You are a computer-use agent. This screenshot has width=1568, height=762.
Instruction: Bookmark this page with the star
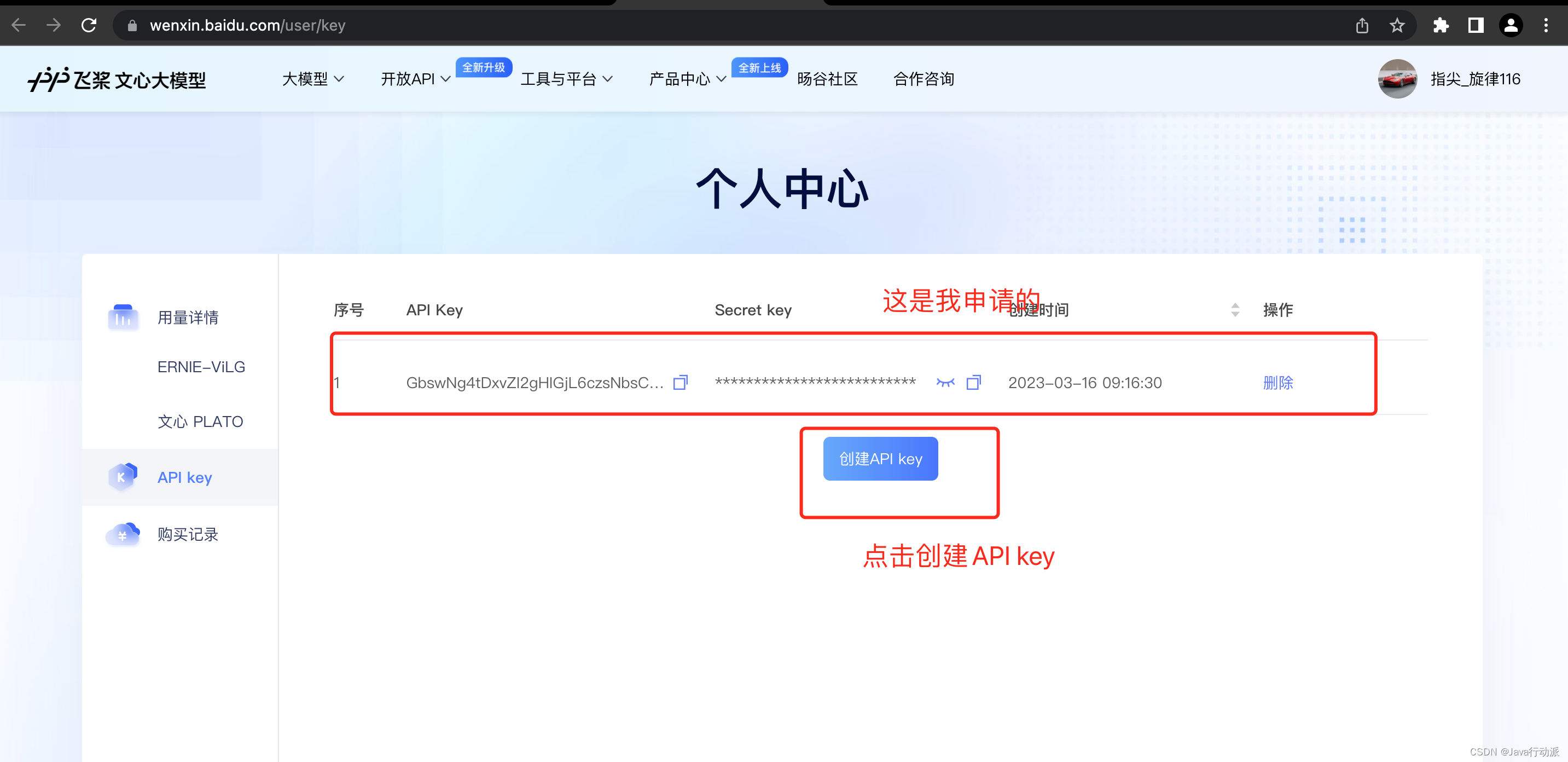tap(1397, 26)
